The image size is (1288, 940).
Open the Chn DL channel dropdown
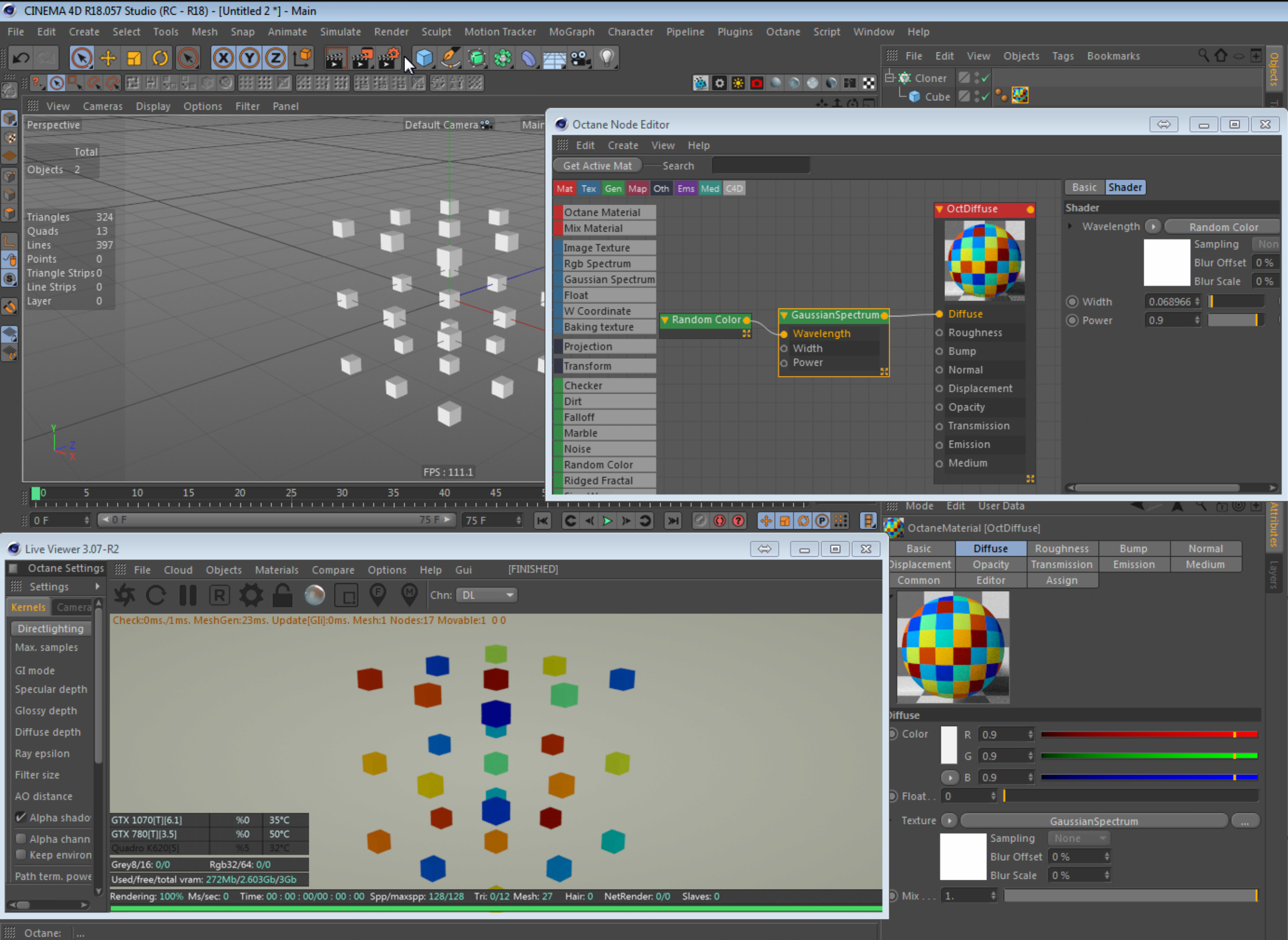point(487,595)
